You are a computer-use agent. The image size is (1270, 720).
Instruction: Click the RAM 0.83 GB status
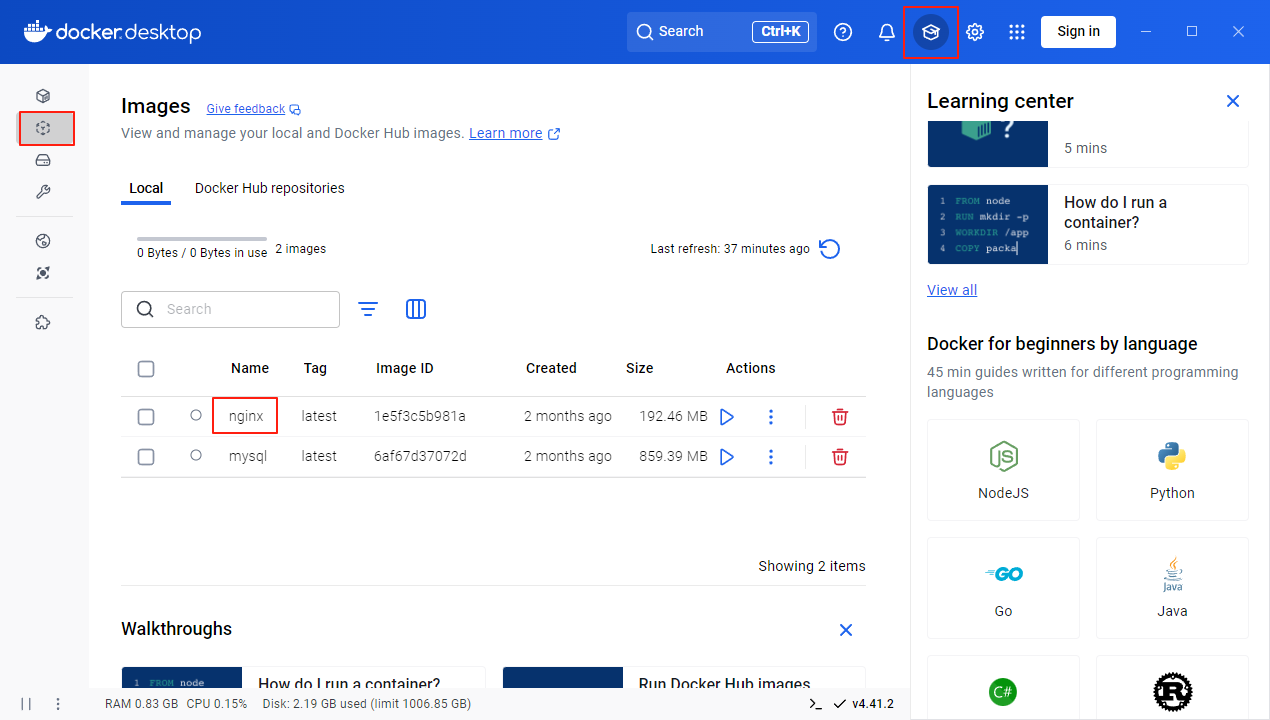141,704
